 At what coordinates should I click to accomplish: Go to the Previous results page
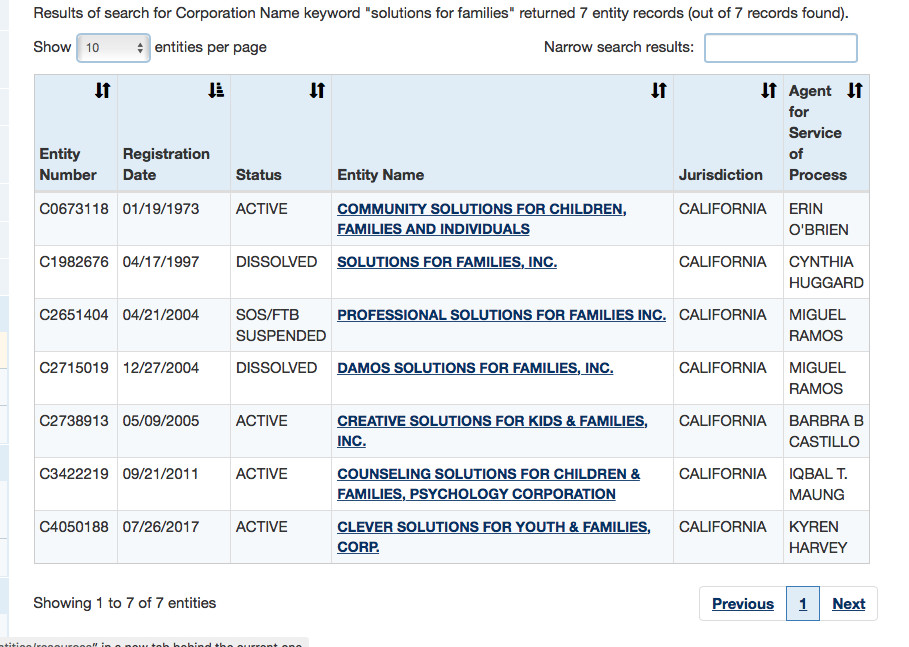click(742, 604)
